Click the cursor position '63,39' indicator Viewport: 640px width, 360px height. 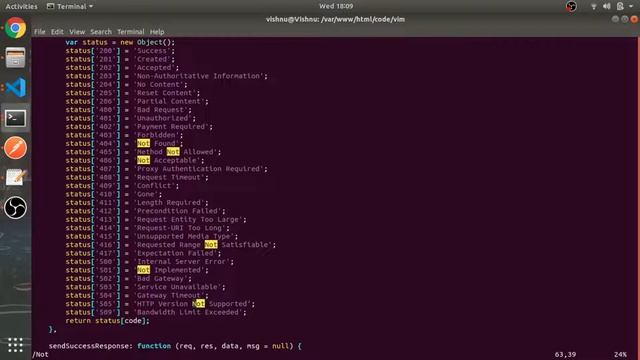(565, 355)
